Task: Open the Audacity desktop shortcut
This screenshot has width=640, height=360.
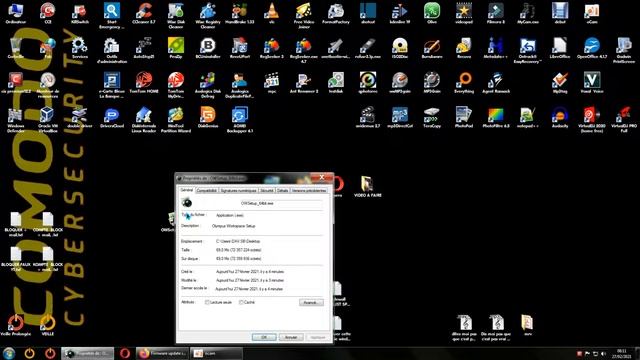Action: coord(560,118)
